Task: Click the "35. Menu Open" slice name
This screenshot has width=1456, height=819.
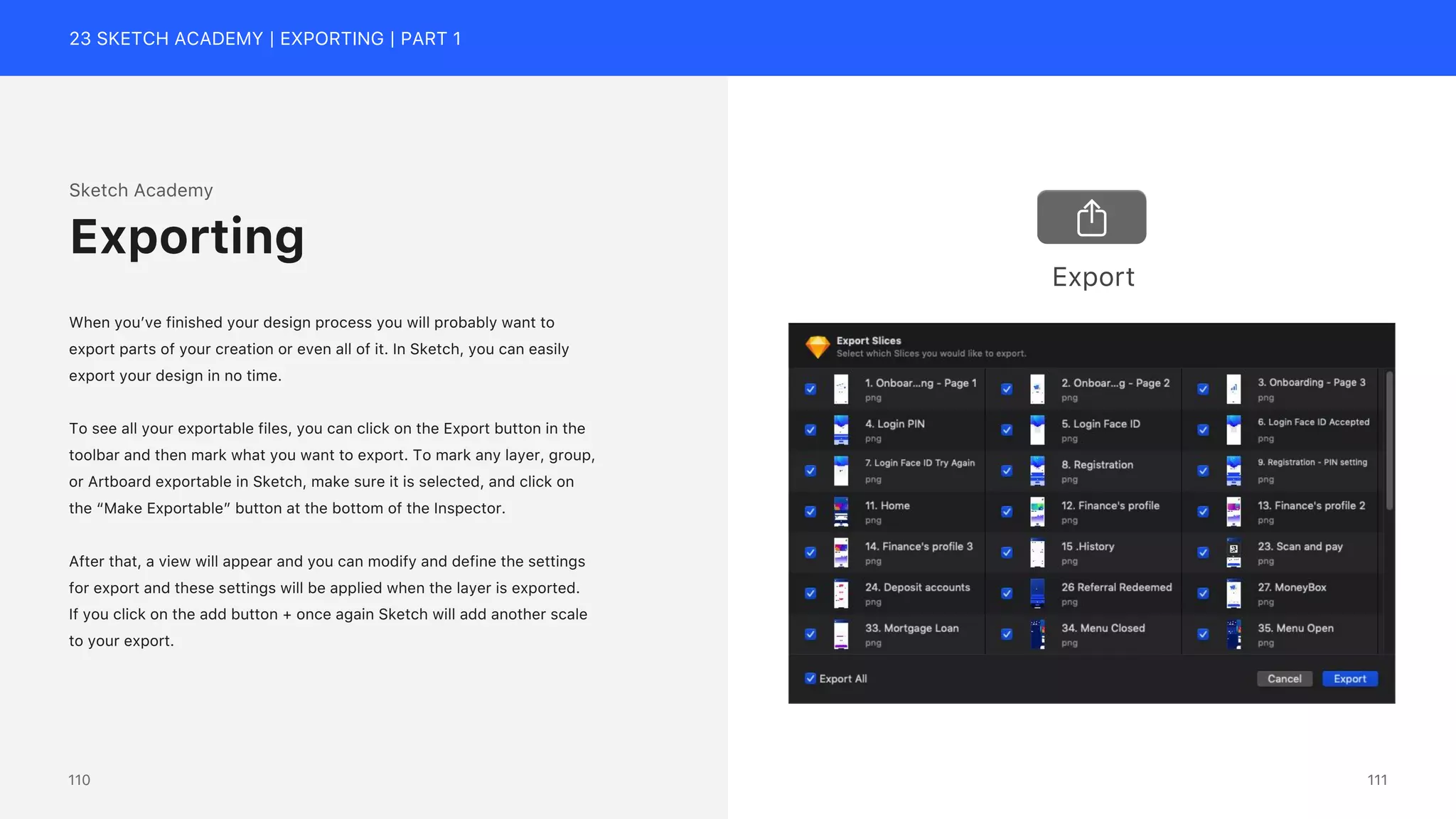Action: coord(1295,628)
